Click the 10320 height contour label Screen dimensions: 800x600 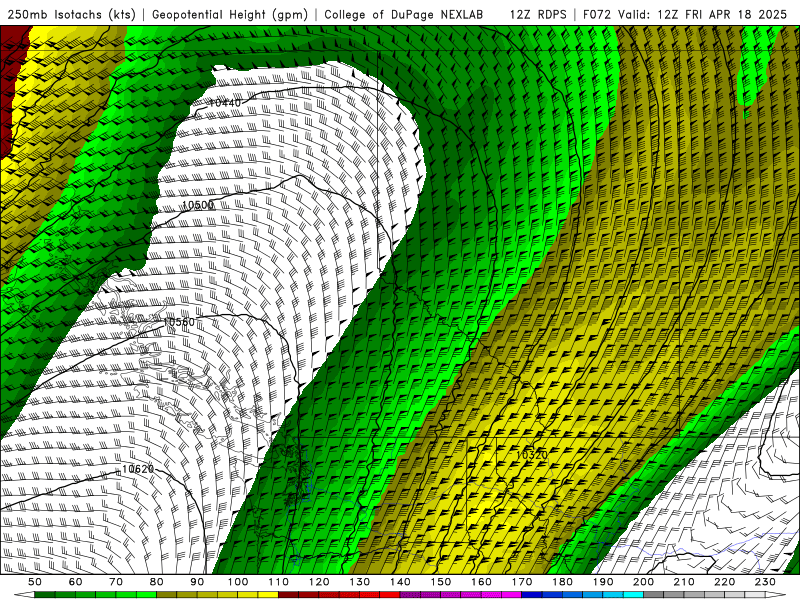[x=532, y=455]
